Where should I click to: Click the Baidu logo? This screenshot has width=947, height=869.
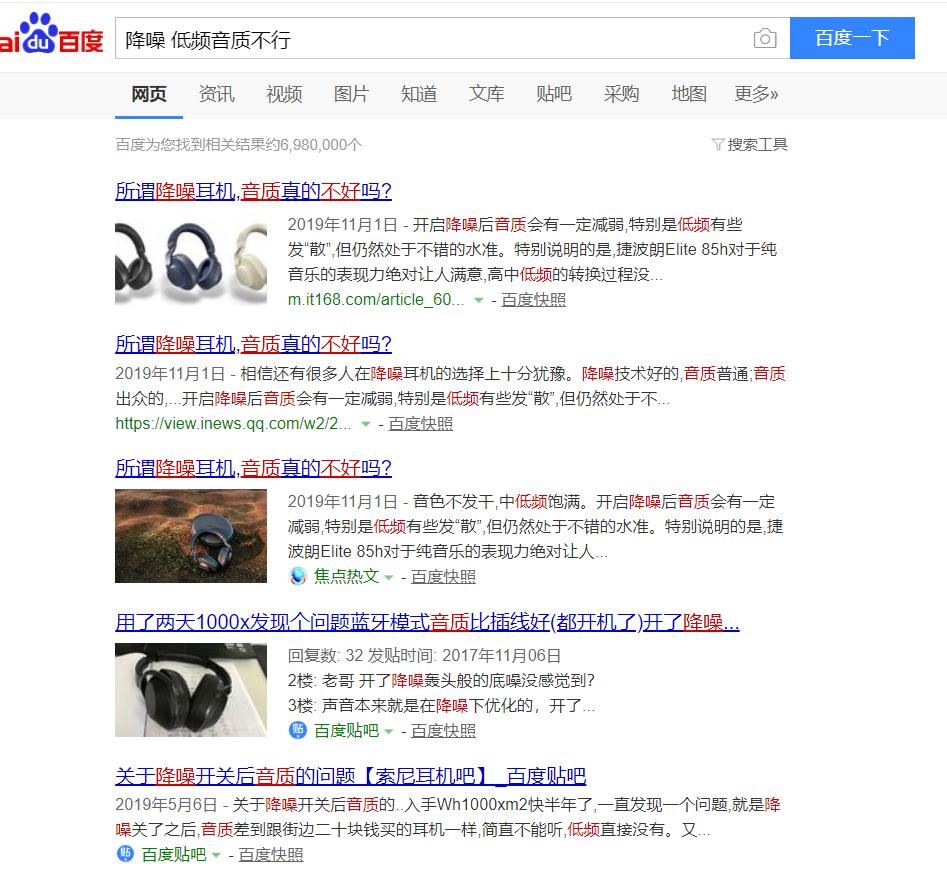pos(50,38)
